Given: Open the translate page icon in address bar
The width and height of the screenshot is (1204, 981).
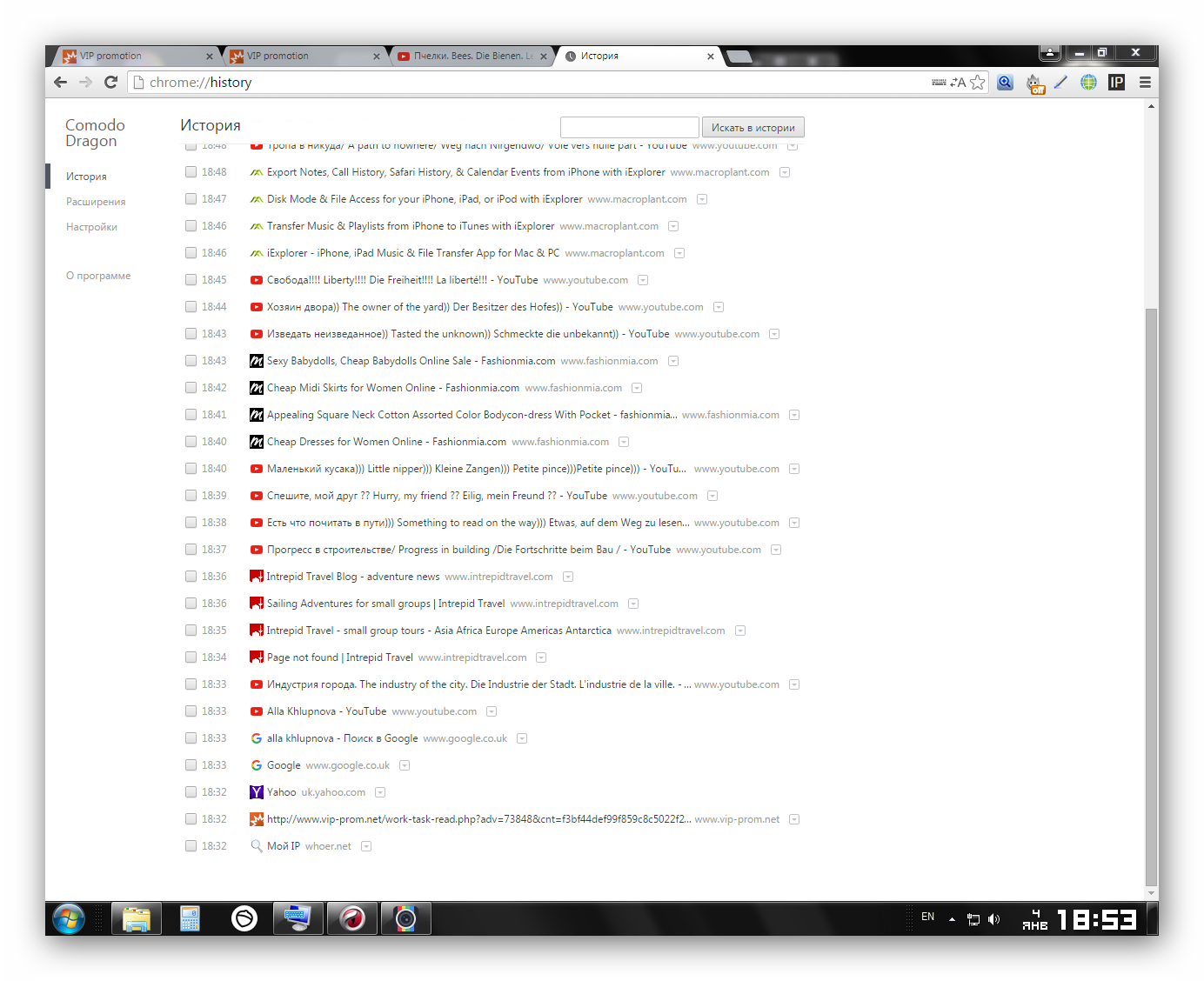Looking at the screenshot, I should 958,82.
